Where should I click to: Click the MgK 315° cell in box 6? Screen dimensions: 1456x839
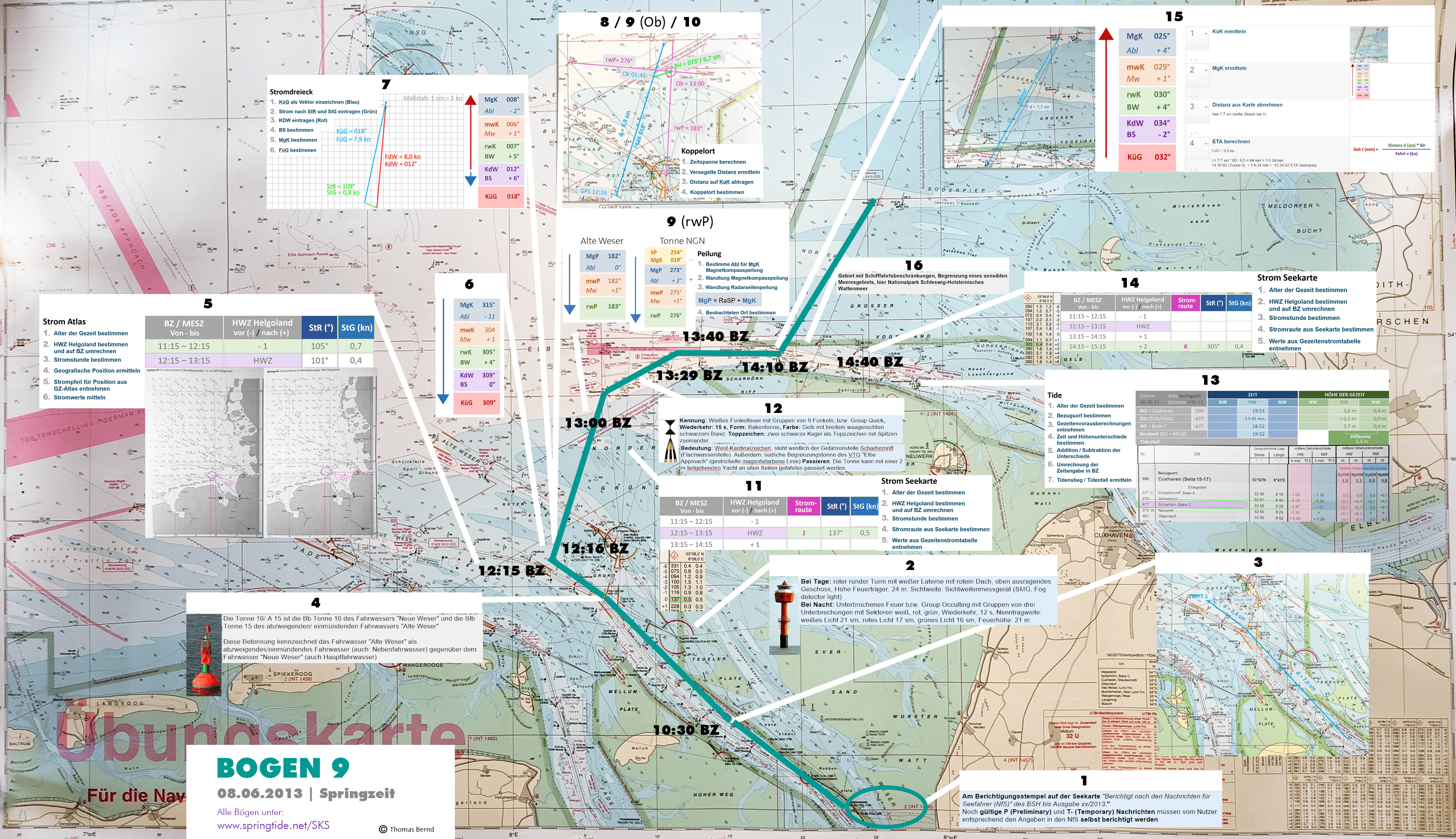(477, 311)
